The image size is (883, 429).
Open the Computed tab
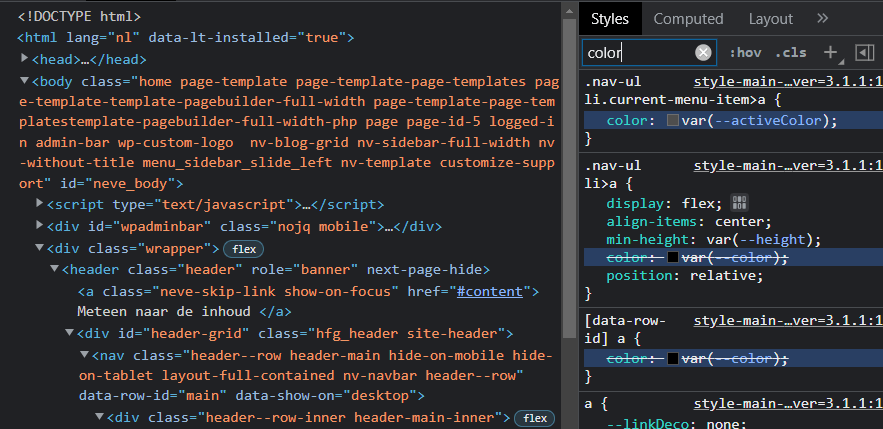(688, 19)
